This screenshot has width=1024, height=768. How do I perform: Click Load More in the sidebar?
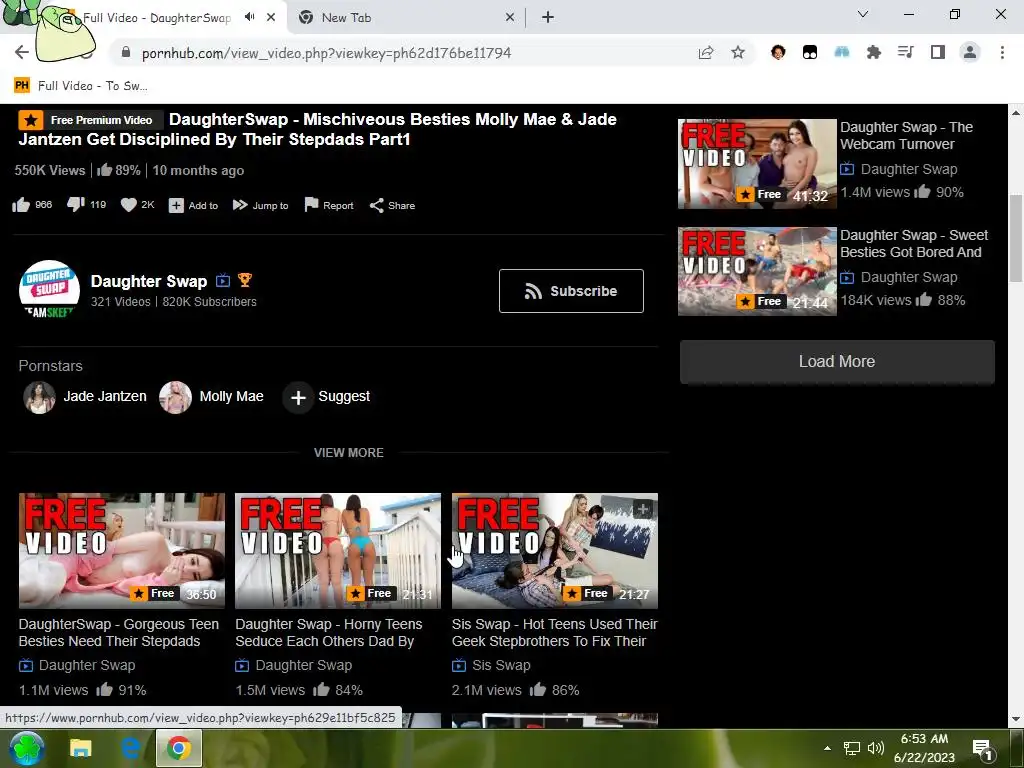pos(837,362)
